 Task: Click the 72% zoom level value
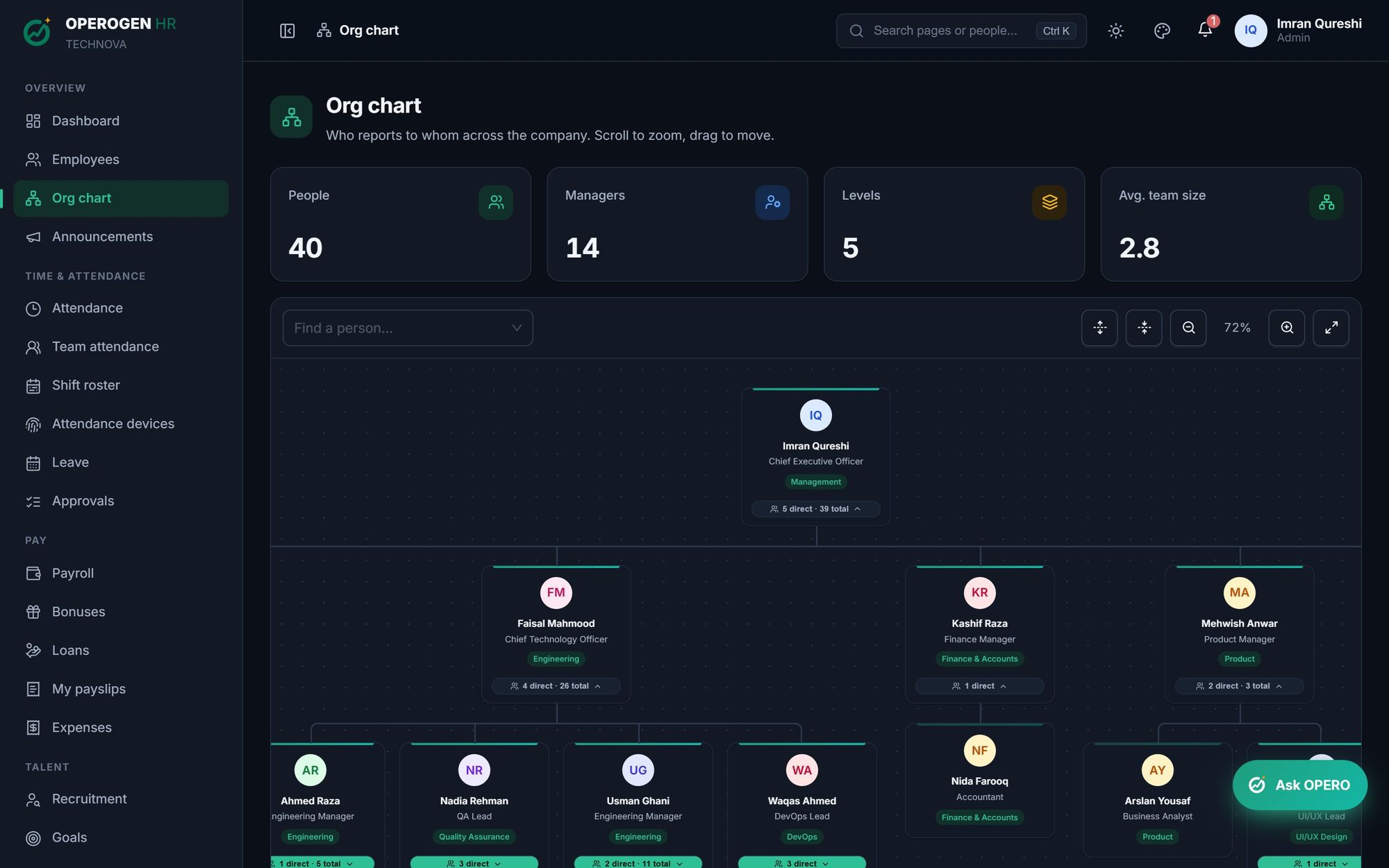[x=1237, y=328]
